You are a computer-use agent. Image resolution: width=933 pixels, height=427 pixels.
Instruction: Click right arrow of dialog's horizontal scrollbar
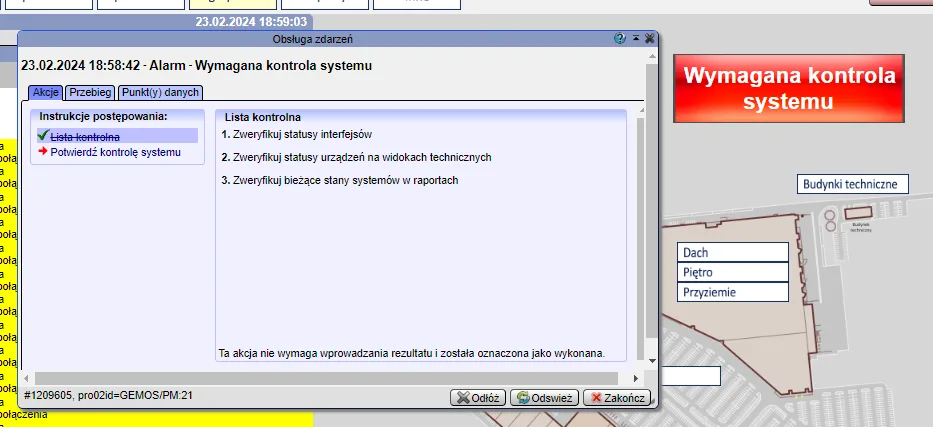(x=635, y=378)
